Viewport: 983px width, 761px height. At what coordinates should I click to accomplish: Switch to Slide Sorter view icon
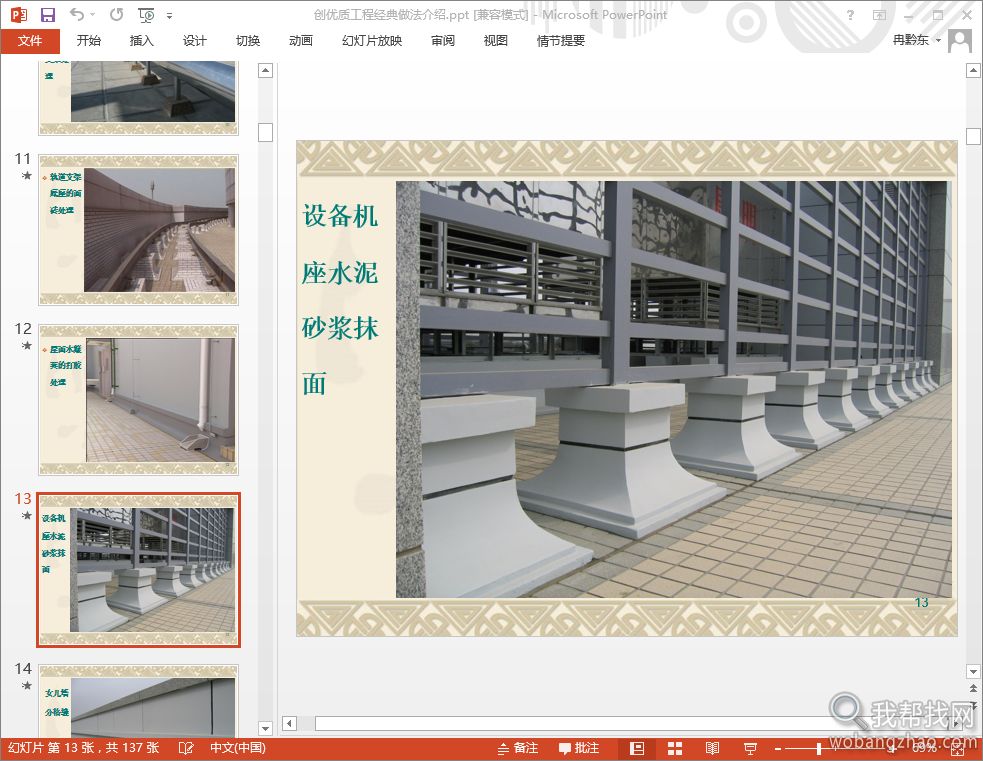pyautogui.click(x=675, y=748)
